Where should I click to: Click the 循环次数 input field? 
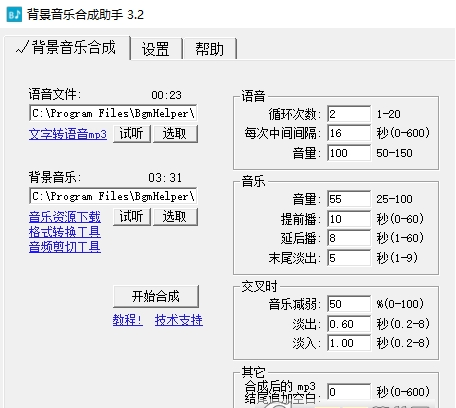tap(349, 114)
